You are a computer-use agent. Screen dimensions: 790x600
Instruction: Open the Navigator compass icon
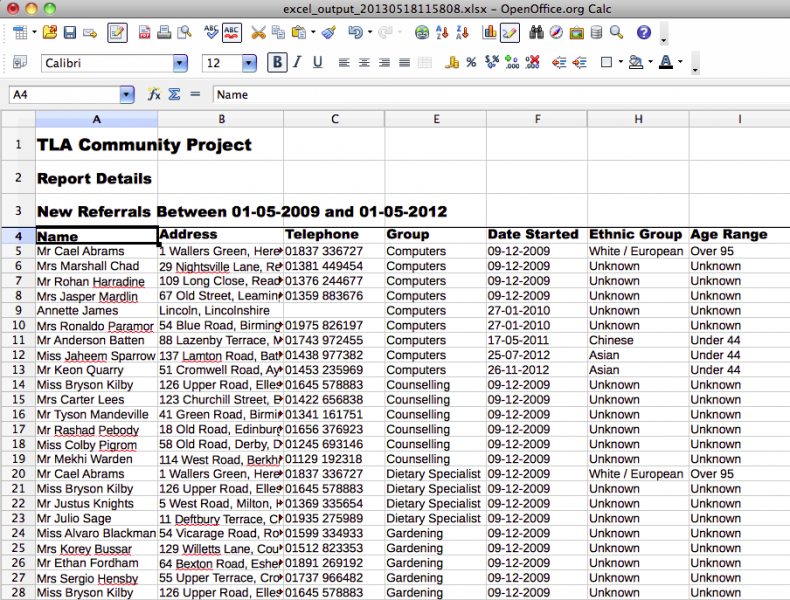click(x=556, y=33)
